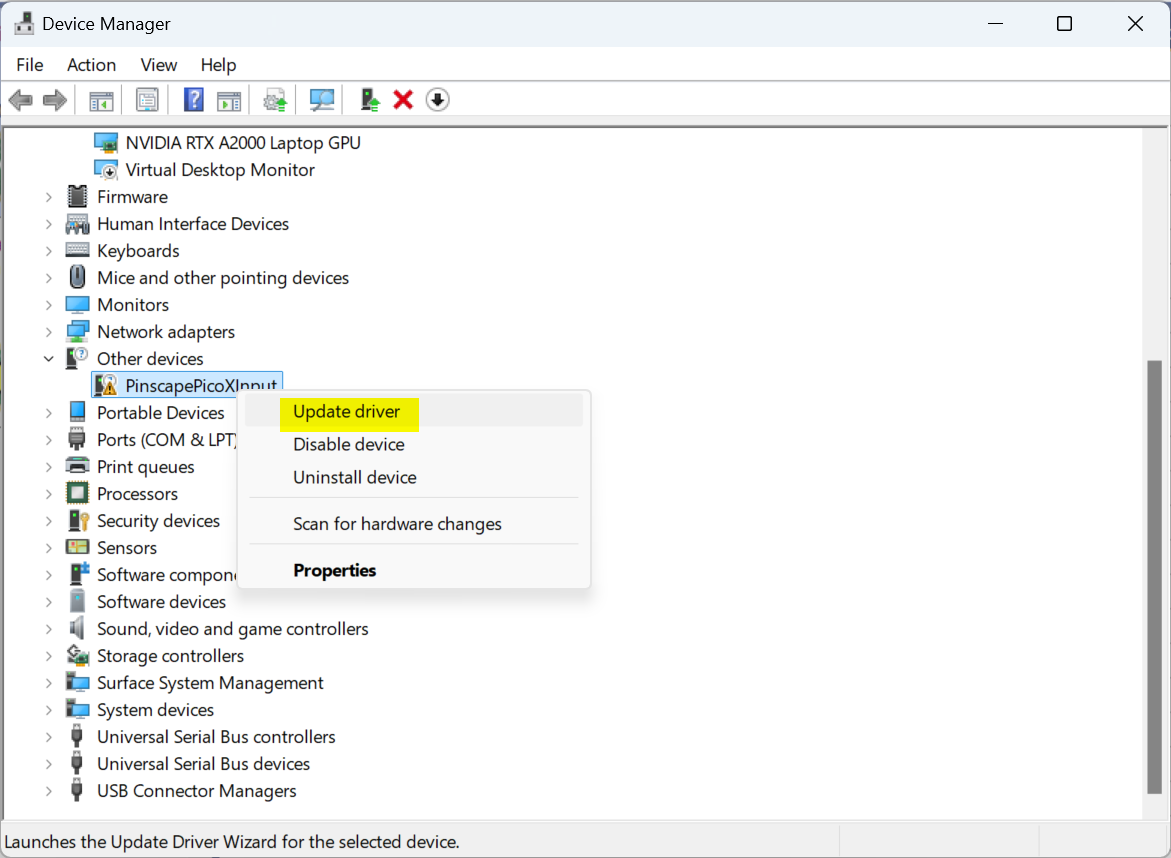
Task: Expand the Mice and other pointing devices node
Action: [49, 278]
